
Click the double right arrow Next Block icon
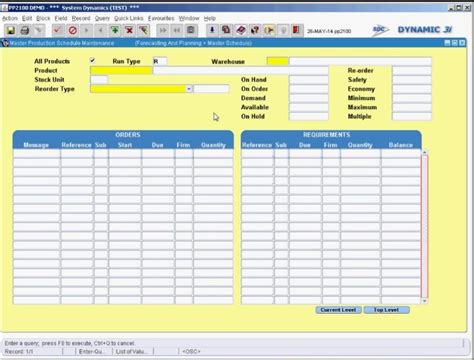tap(163, 31)
